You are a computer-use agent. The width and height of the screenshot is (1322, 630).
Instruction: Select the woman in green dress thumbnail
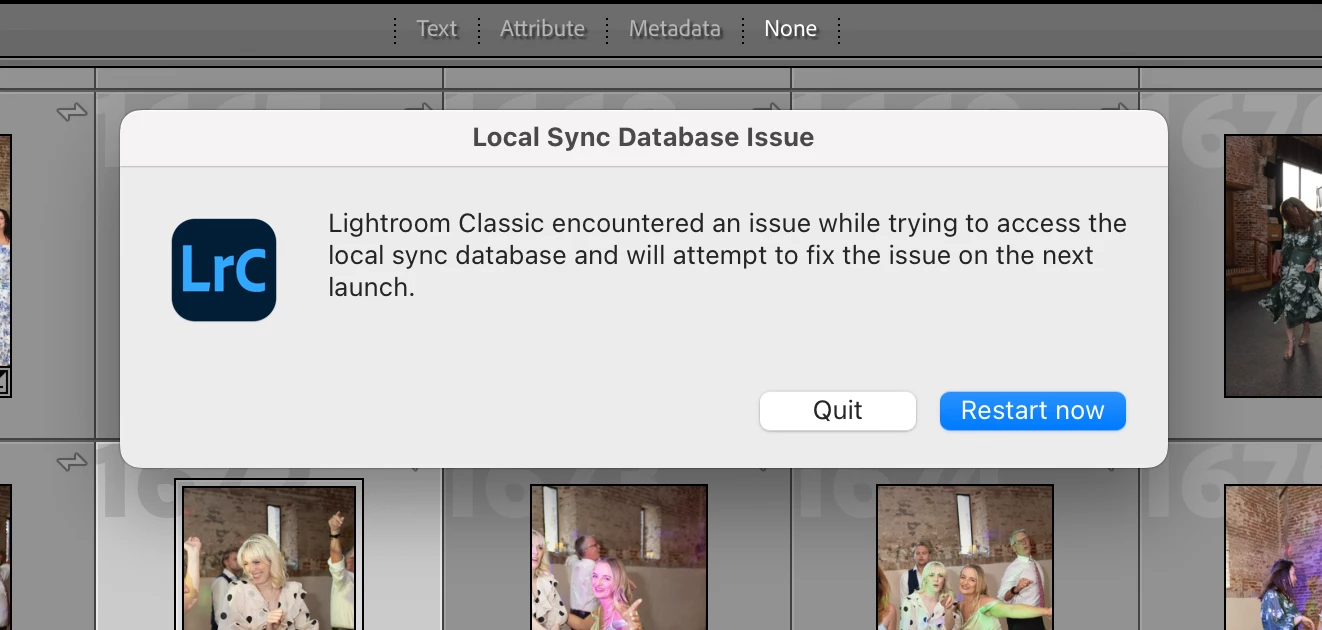click(1273, 266)
